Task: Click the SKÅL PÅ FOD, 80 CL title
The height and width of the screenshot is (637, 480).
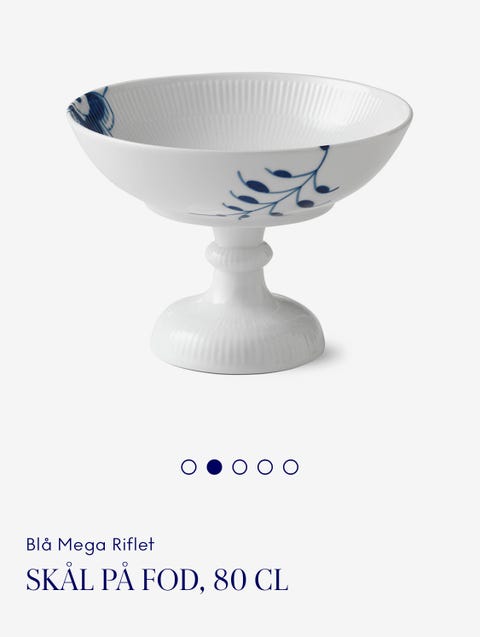Action: (157, 578)
